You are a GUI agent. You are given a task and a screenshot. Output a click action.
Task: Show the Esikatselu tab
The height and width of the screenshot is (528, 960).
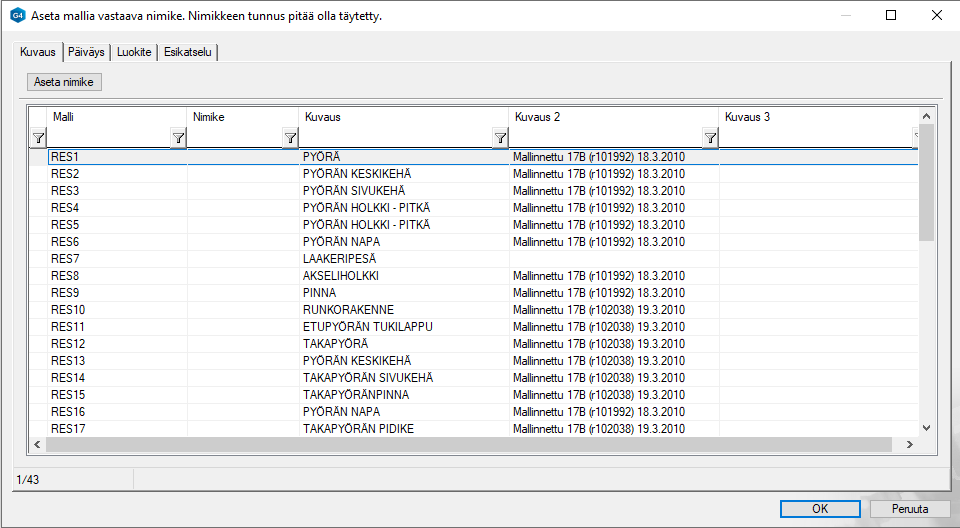tap(187, 52)
